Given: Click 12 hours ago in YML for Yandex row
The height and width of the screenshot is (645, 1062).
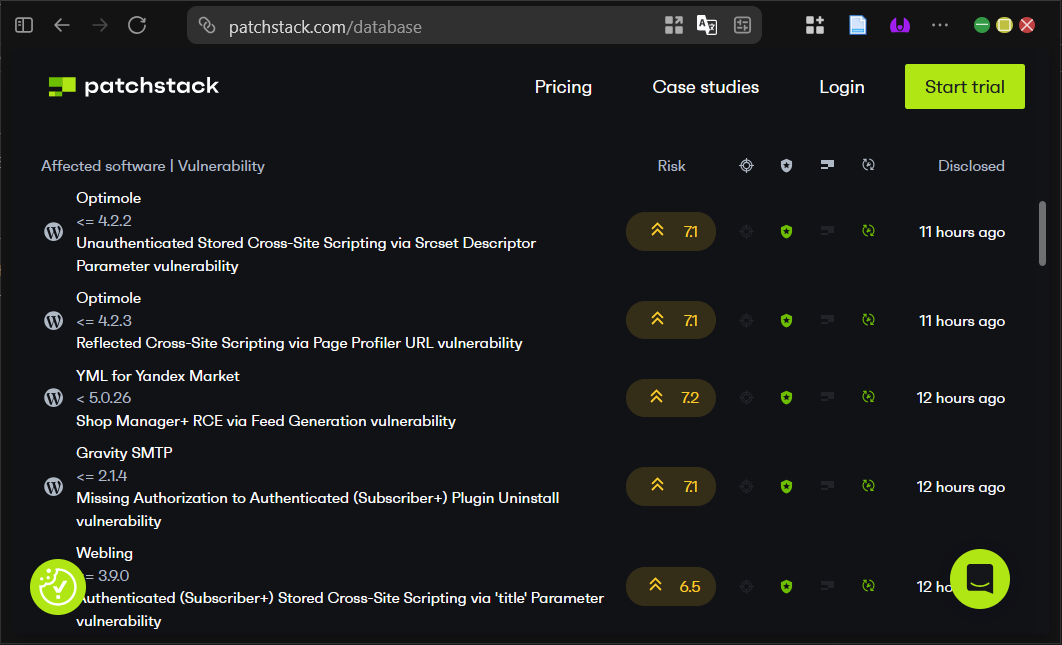Looking at the screenshot, I should (960, 398).
